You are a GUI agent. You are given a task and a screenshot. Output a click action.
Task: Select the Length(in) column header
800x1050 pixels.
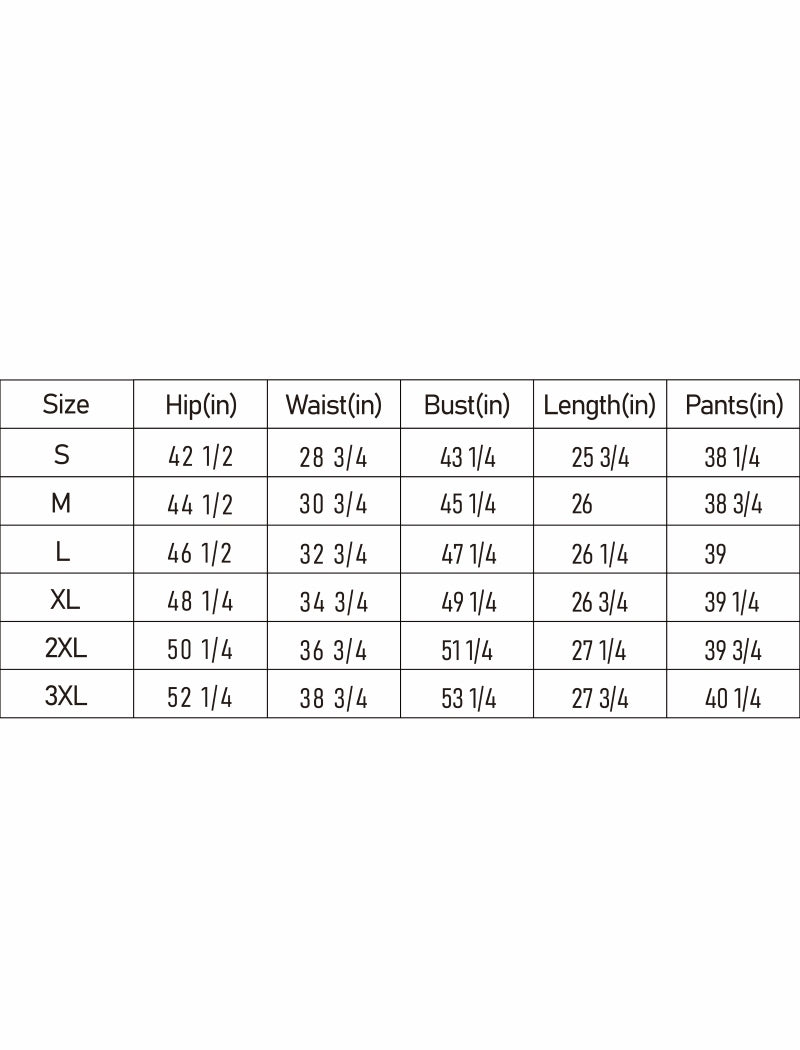600,405
